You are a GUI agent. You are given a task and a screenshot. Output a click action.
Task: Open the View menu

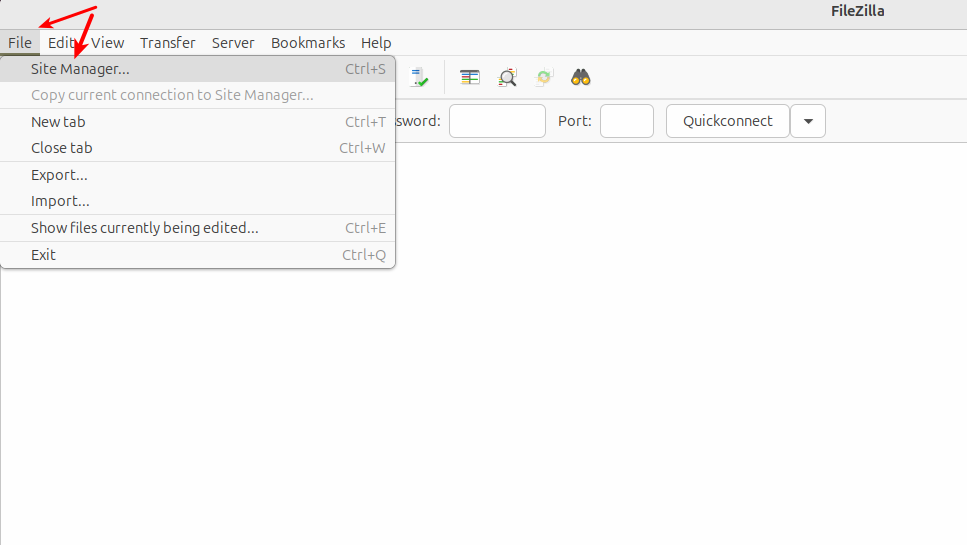[108, 43]
